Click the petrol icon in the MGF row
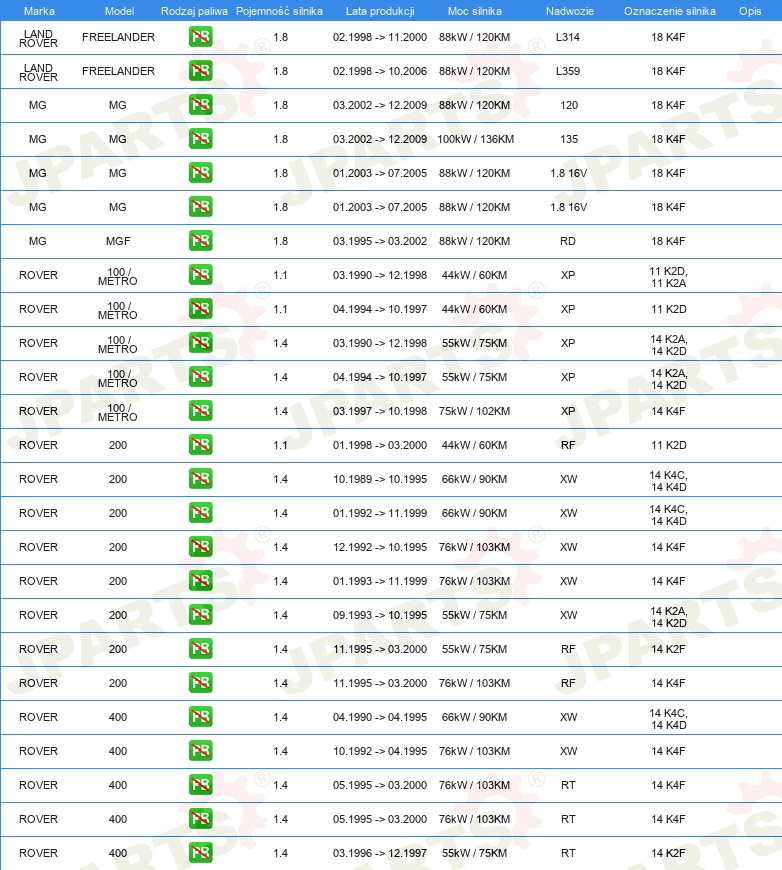 200,241
